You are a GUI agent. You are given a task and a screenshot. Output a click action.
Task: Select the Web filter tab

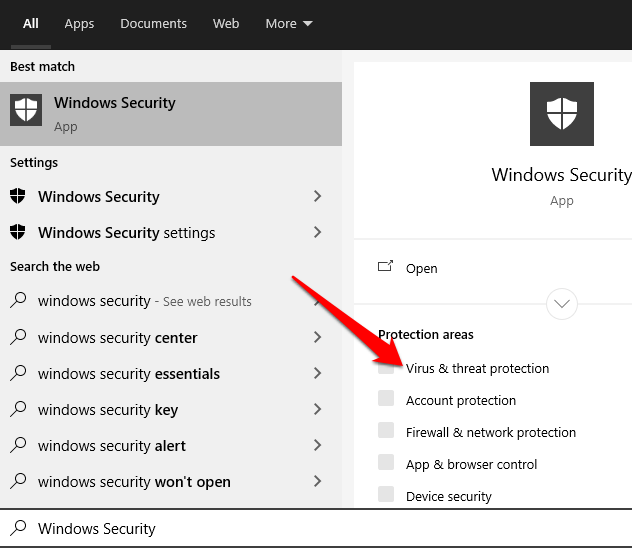[x=226, y=23]
